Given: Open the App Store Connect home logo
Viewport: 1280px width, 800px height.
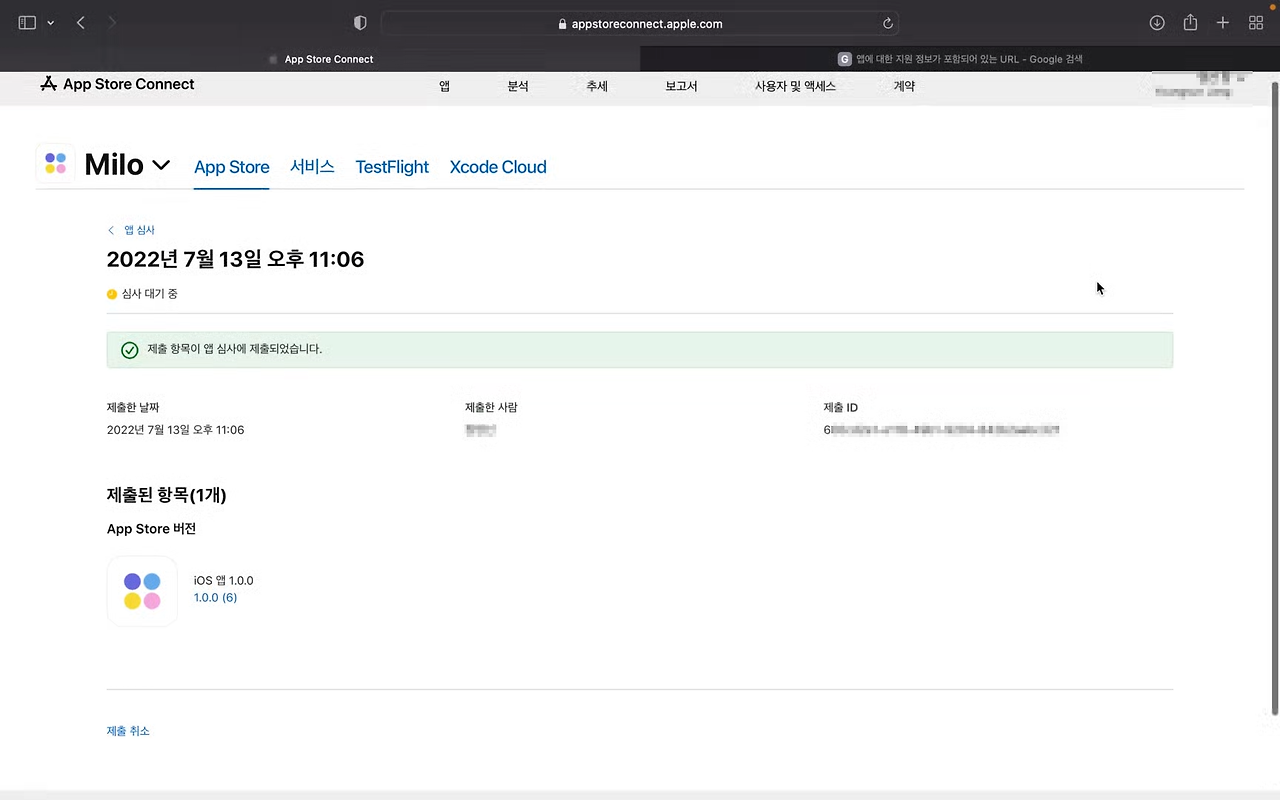Looking at the screenshot, I should click(117, 84).
